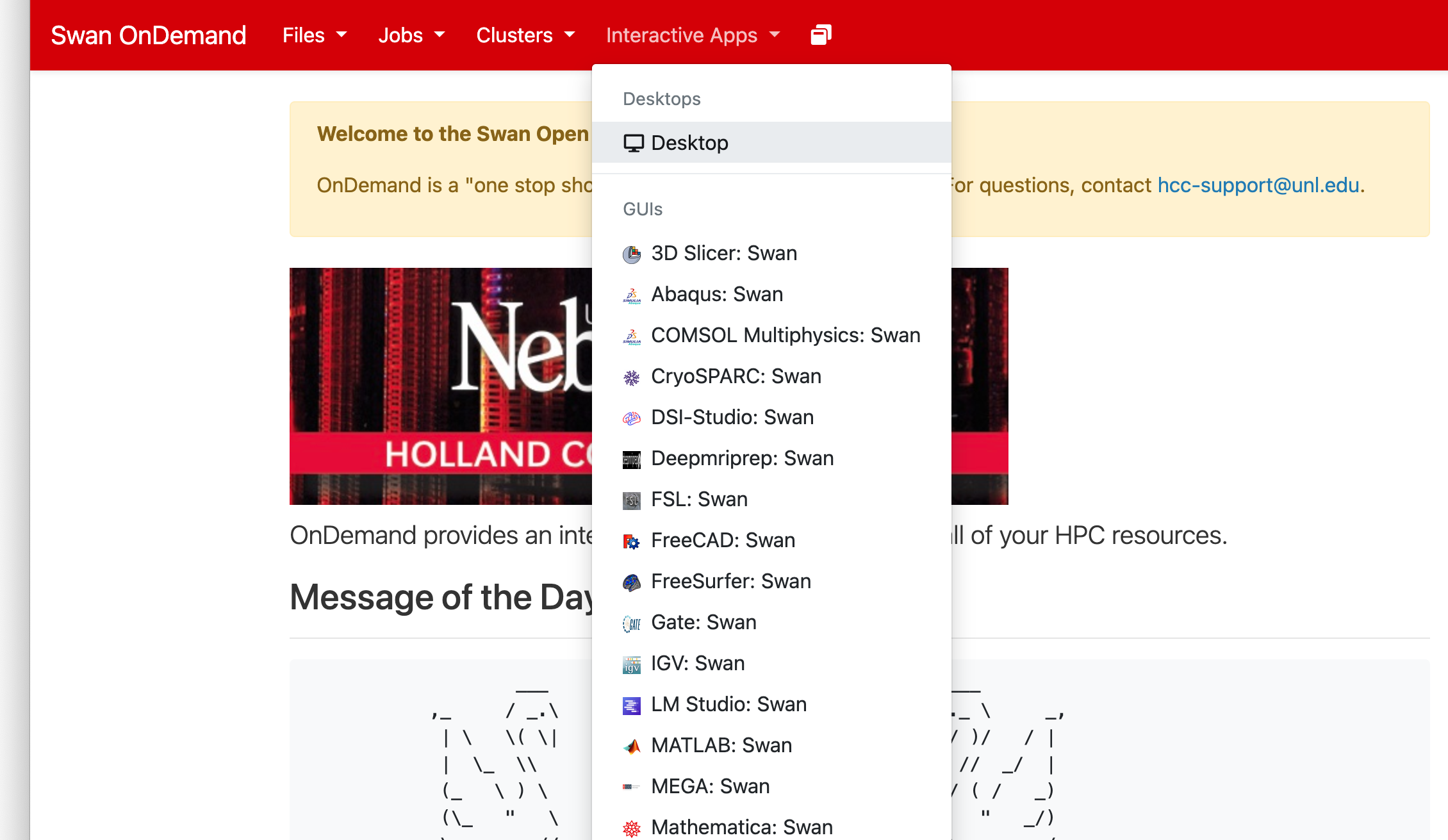Viewport: 1448px width, 840px height.
Task: Open the hcc-support@unl.edu email link
Action: [x=1258, y=185]
